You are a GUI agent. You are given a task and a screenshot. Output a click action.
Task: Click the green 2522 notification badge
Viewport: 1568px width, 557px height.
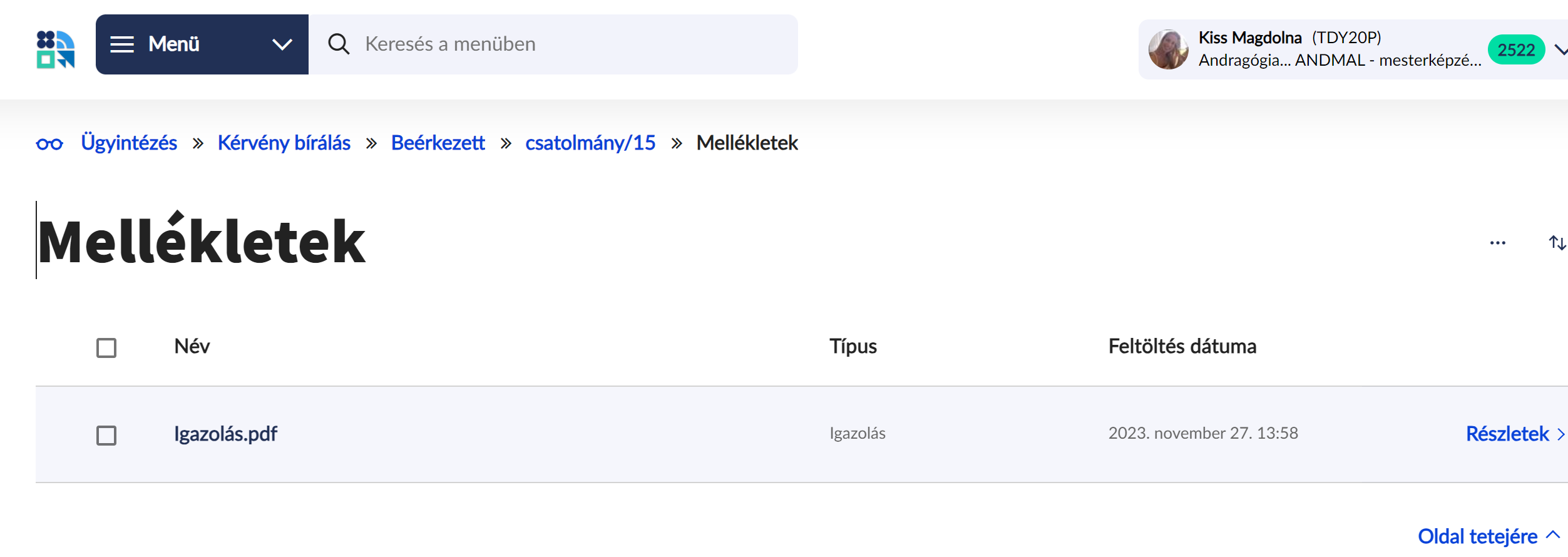1515,50
